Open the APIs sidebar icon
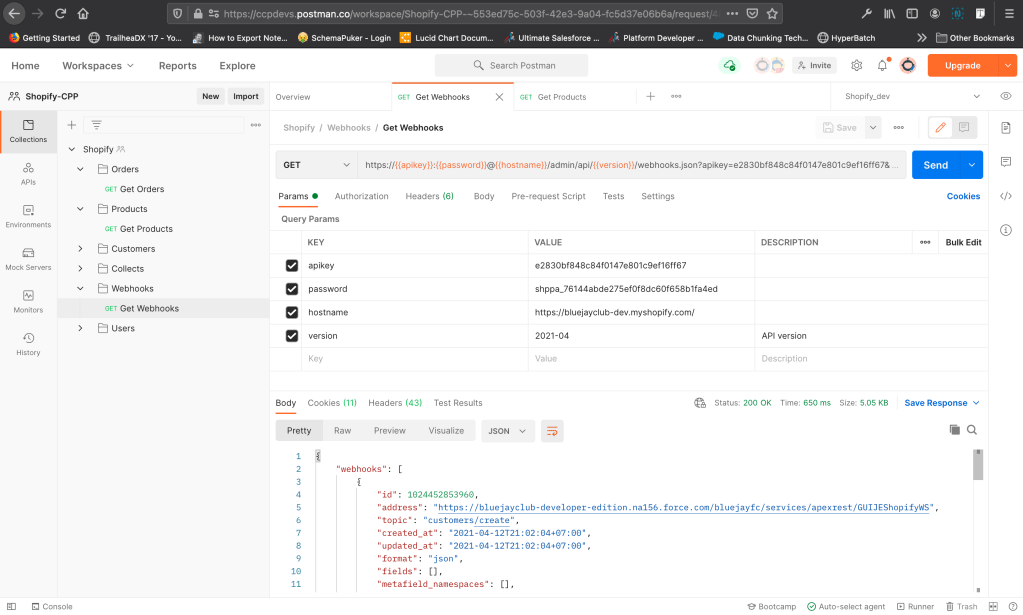Screen dimensions: 1023x615 [x=28, y=173]
